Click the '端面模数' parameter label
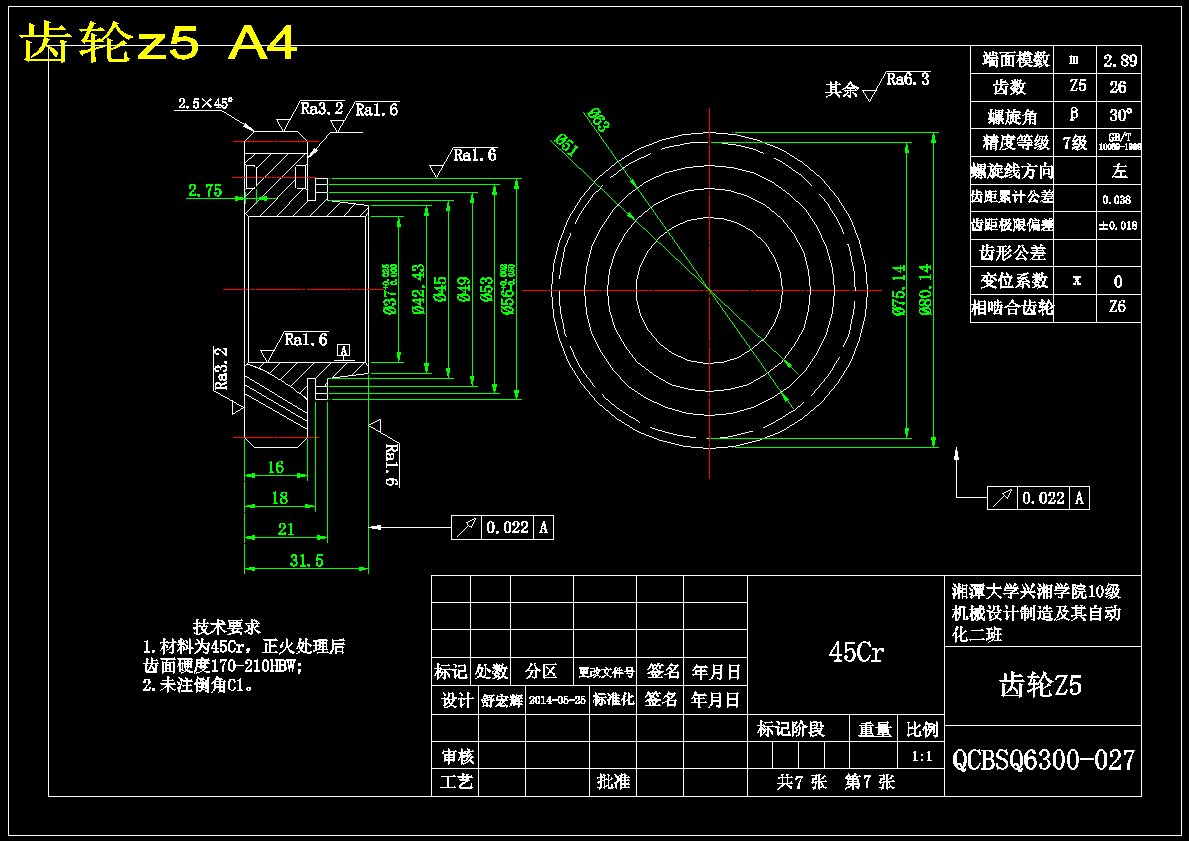The image size is (1189, 841). point(1015,59)
